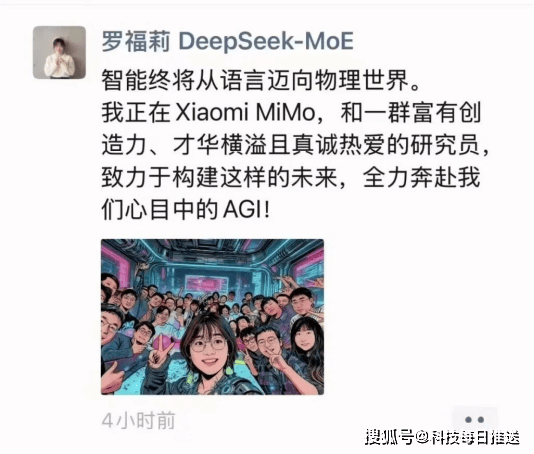Click the line starting with 致力于构建这样的未来
The width and height of the screenshot is (534, 454).
pyautogui.click(x=291, y=177)
